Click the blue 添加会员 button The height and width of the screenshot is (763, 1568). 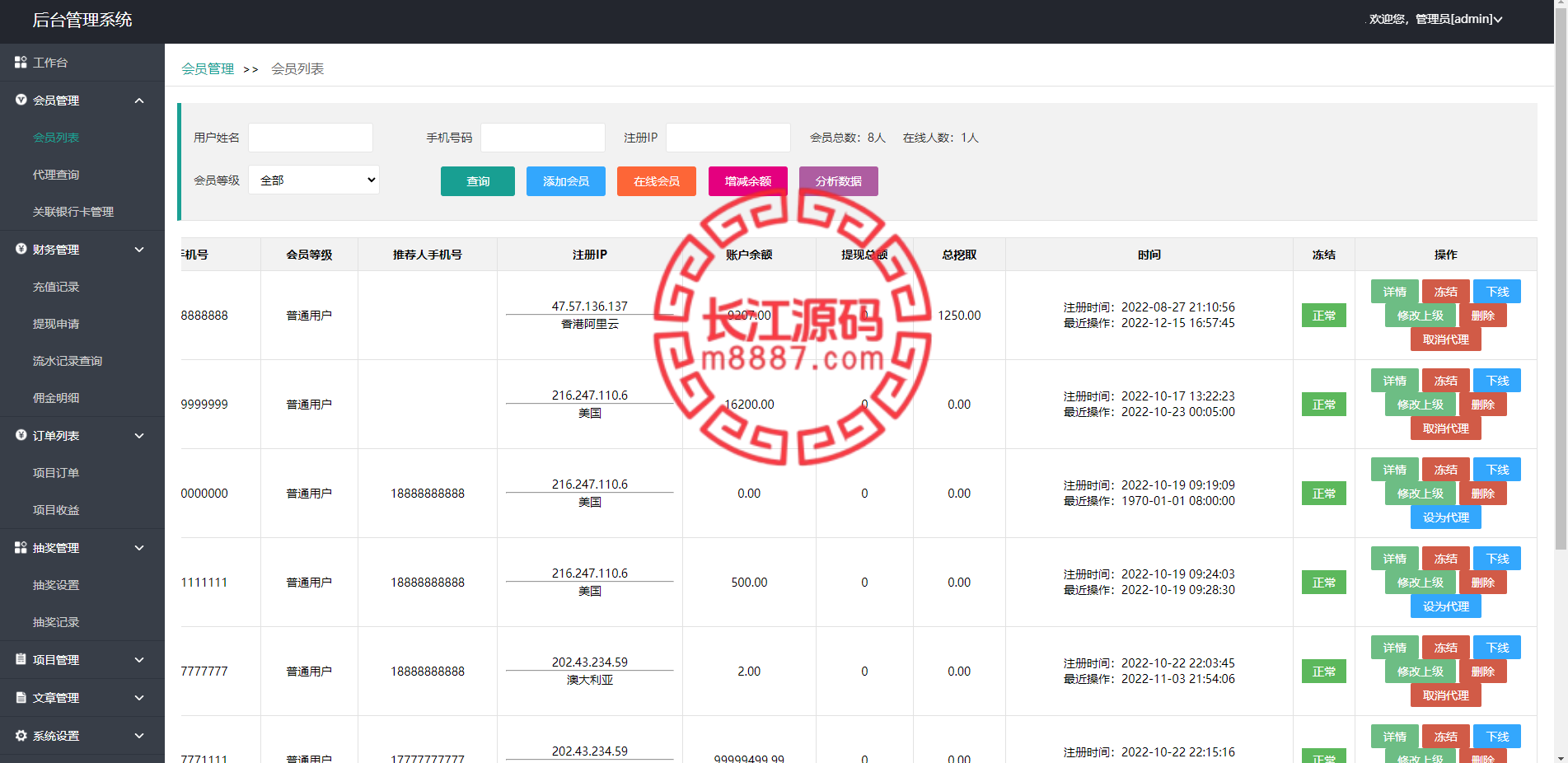click(566, 181)
